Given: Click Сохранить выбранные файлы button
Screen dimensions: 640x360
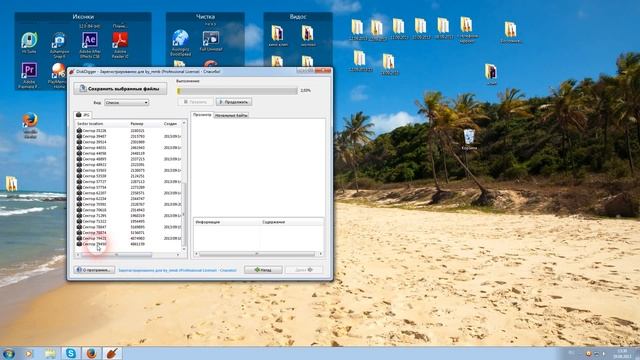Looking at the screenshot, I should pos(120,89).
